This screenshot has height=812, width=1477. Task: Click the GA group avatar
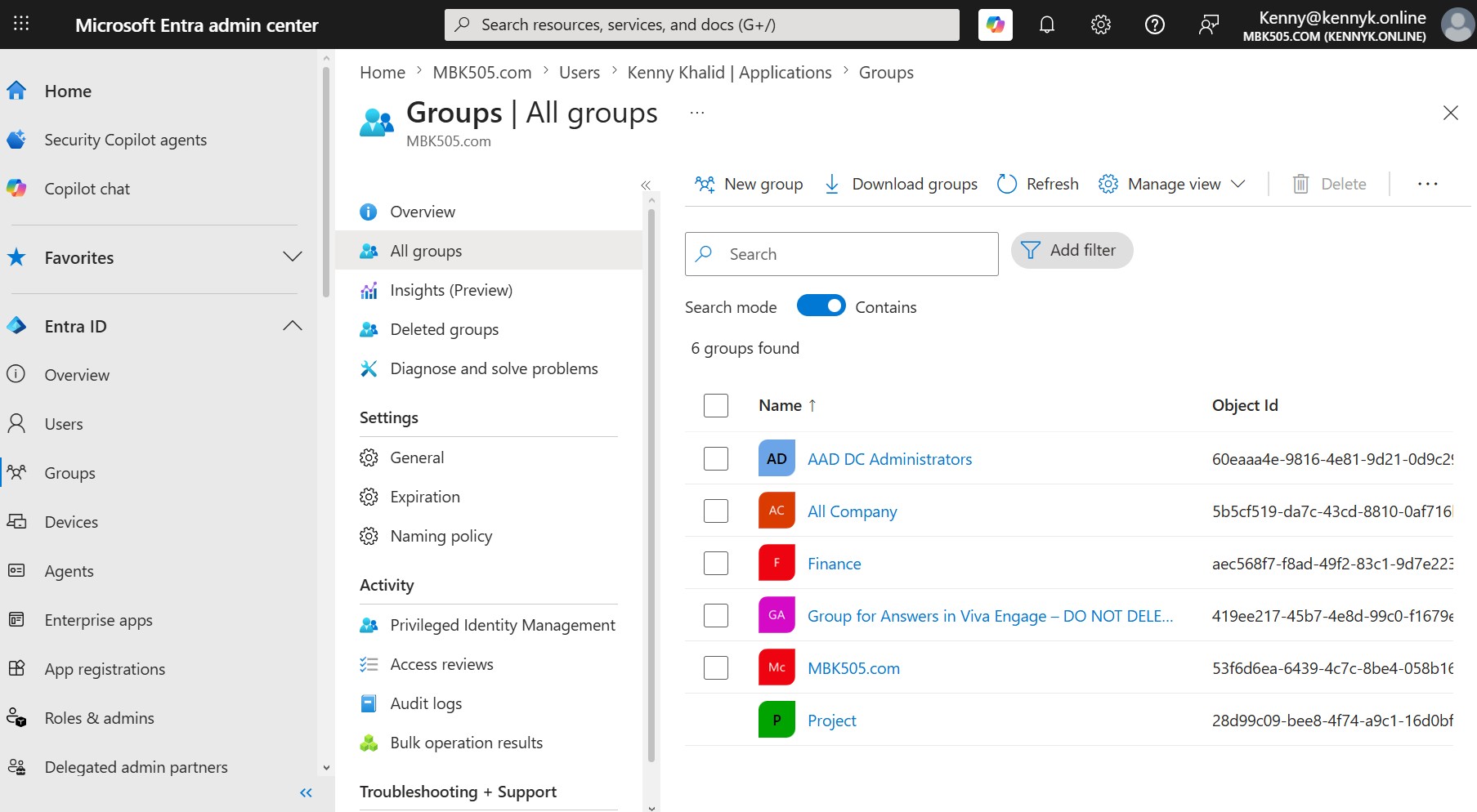(777, 615)
